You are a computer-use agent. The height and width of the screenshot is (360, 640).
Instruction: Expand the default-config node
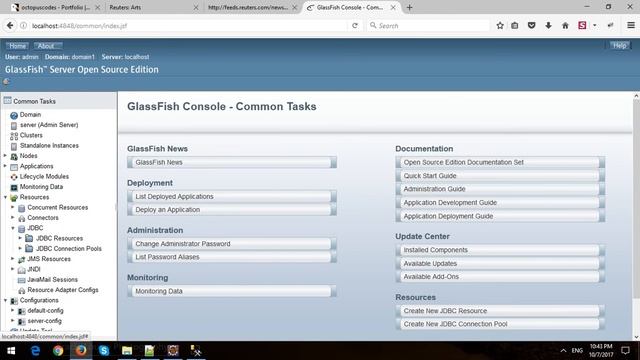(13, 310)
